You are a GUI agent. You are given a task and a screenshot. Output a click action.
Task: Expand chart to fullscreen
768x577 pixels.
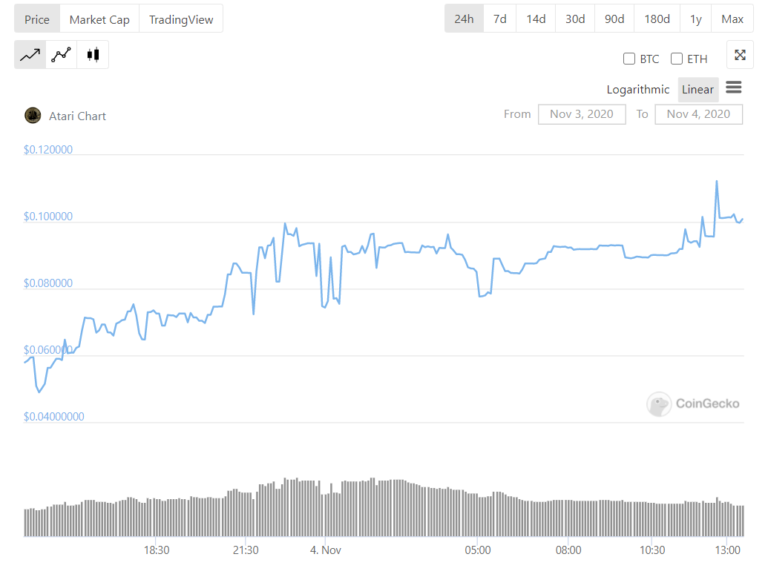pos(739,56)
